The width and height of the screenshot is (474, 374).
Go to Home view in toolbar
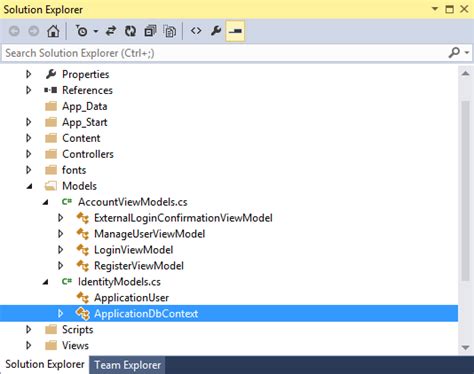pyautogui.click(x=53, y=31)
